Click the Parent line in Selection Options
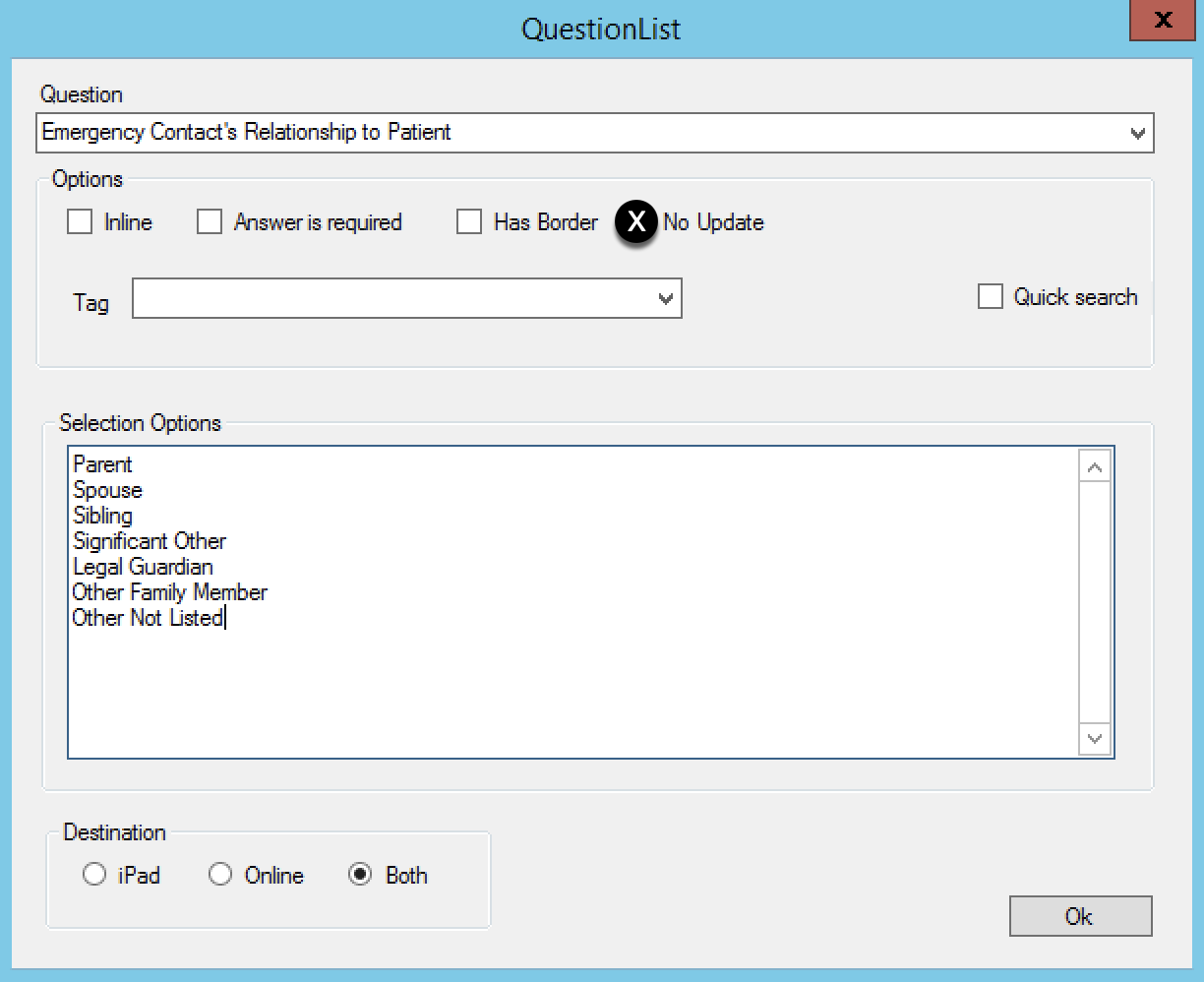Image resolution: width=1204 pixels, height=982 pixels. pyautogui.click(x=102, y=464)
